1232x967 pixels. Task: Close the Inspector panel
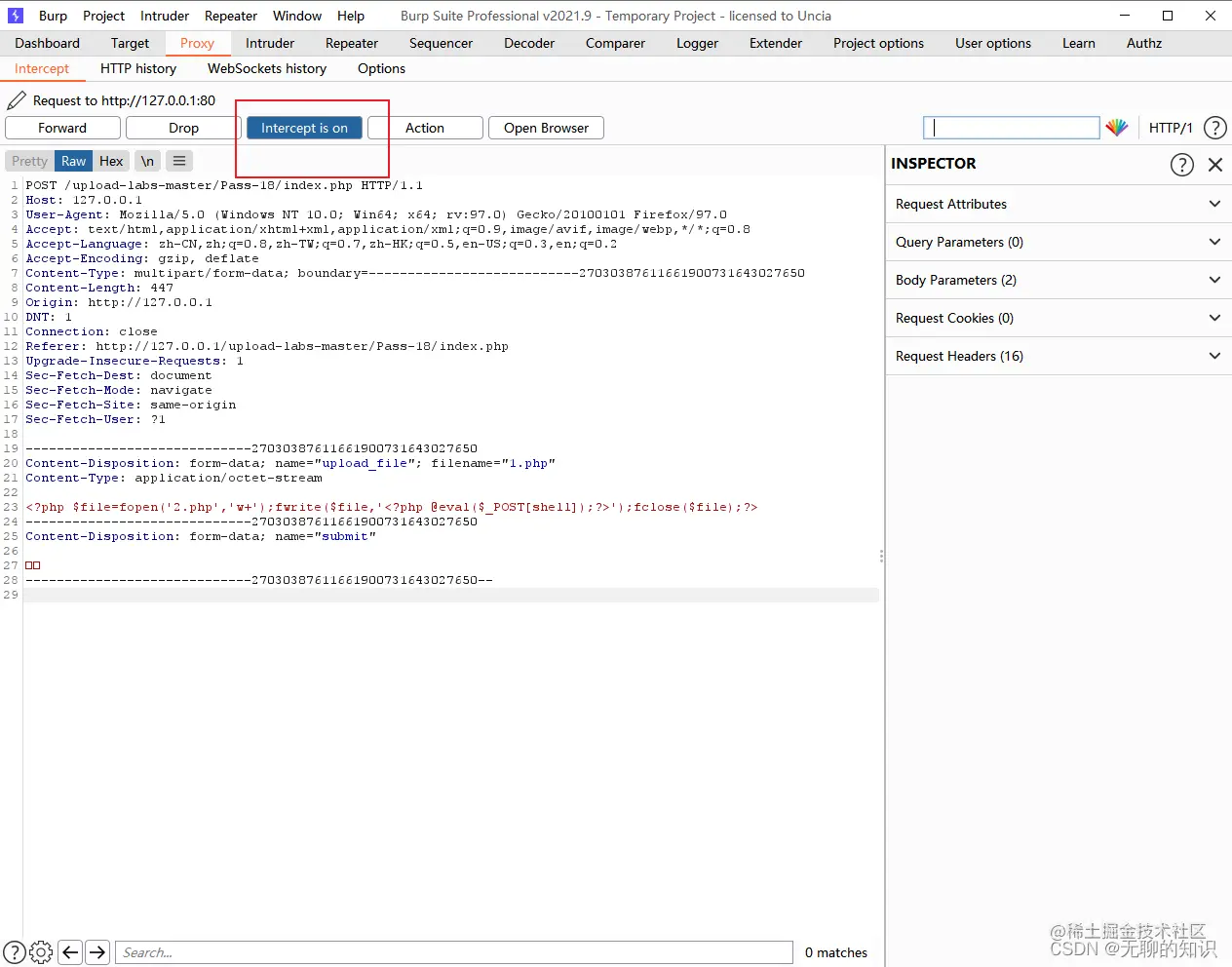(x=1215, y=165)
